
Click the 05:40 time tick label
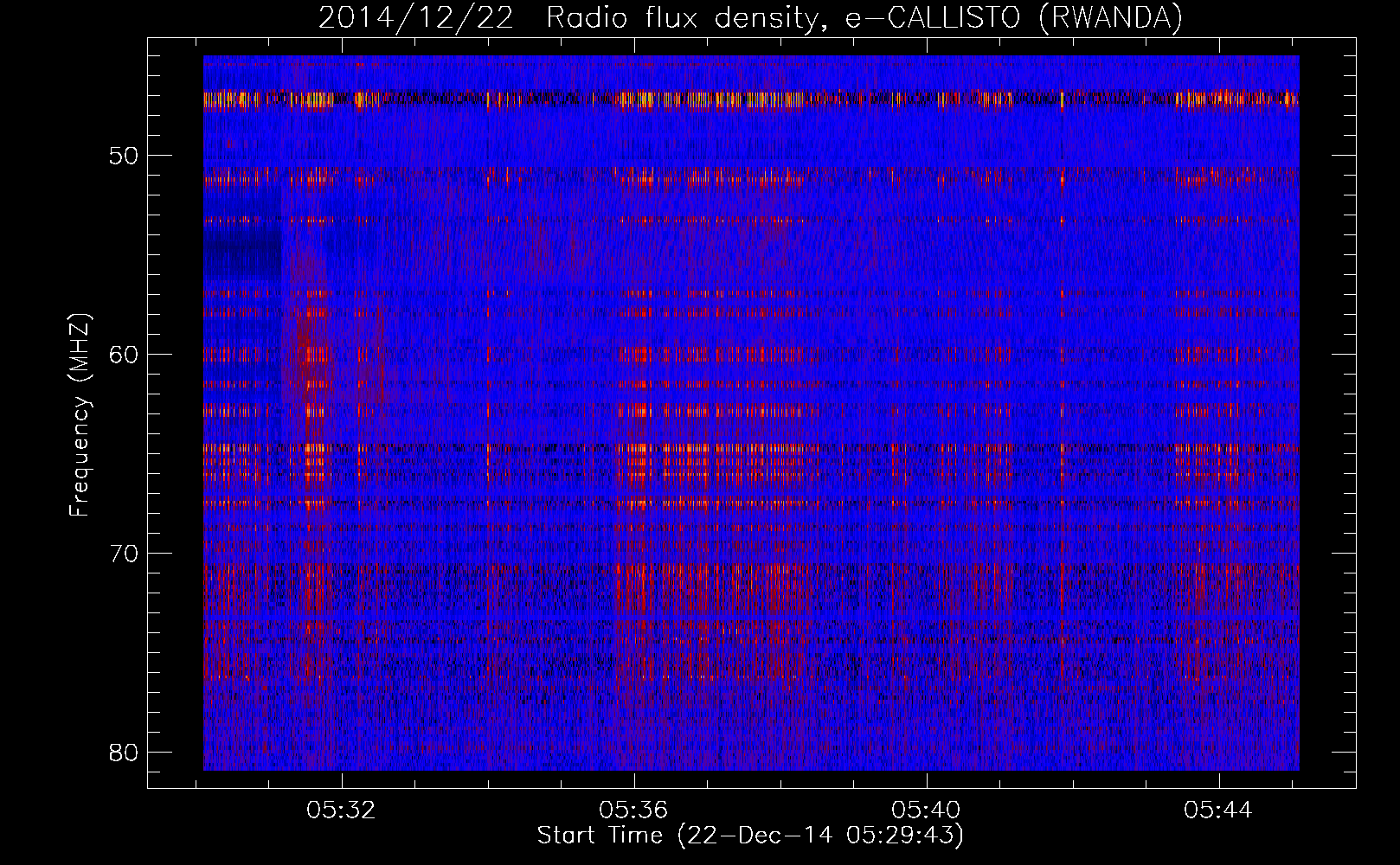(x=927, y=811)
